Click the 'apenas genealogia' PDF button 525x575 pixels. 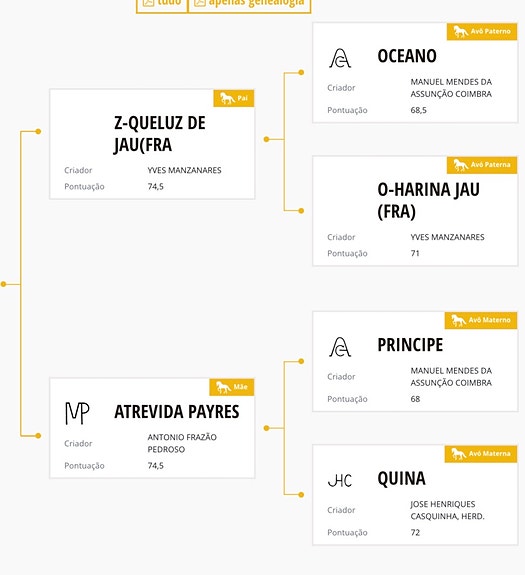250,6
